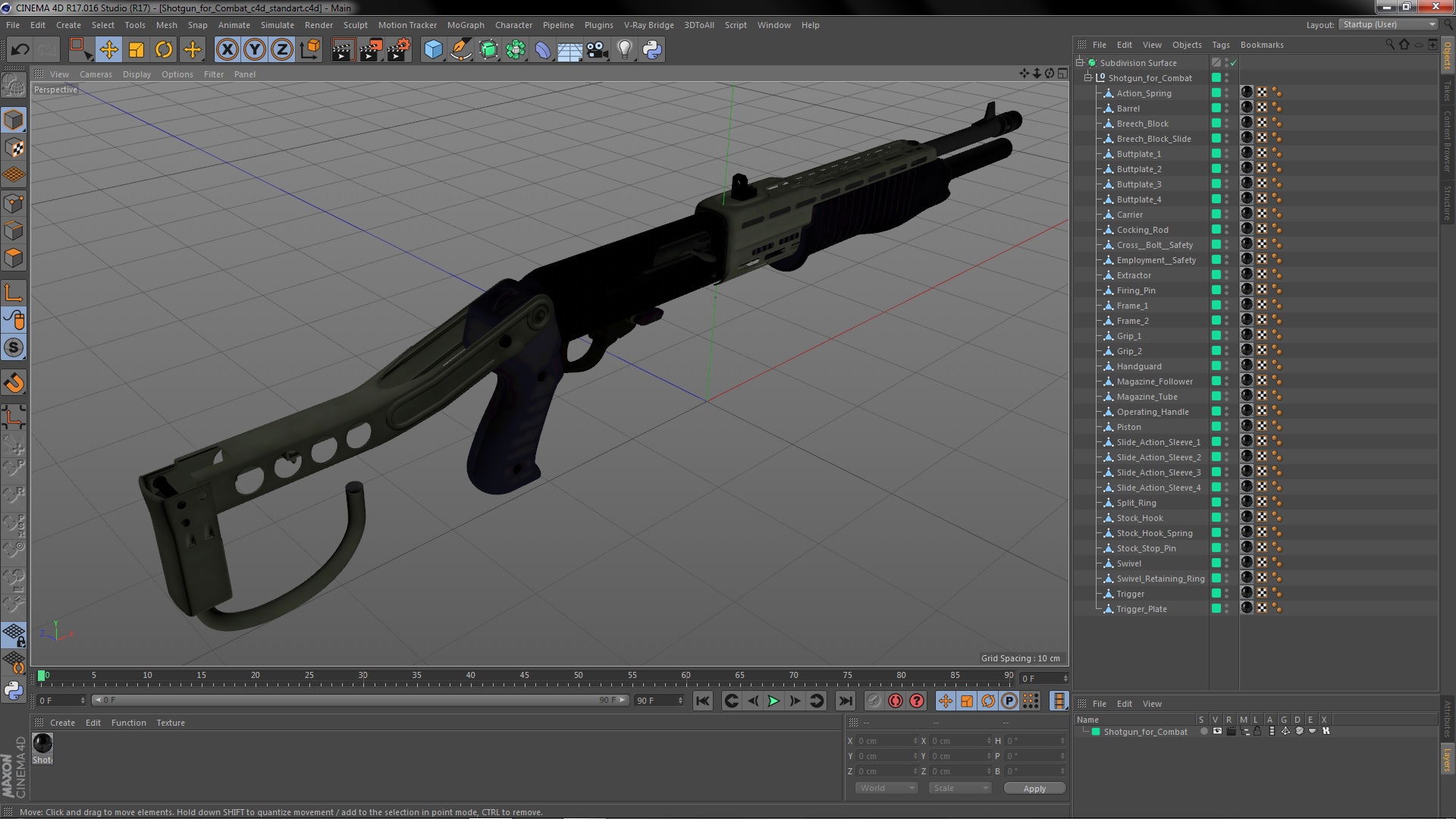Screen dimensions: 1456x819
Task: Activate the Move tool
Action: [x=108, y=50]
